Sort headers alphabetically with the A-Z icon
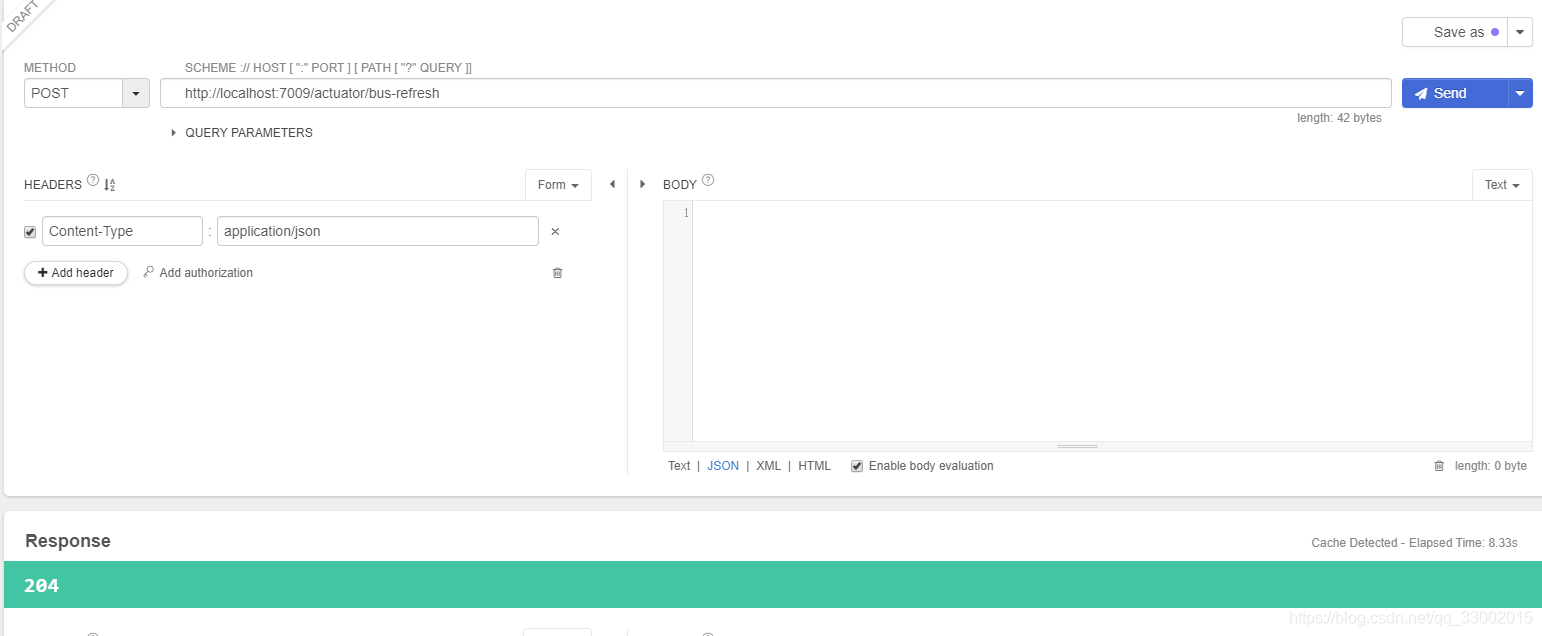This screenshot has height=636, width=1542. pos(110,185)
